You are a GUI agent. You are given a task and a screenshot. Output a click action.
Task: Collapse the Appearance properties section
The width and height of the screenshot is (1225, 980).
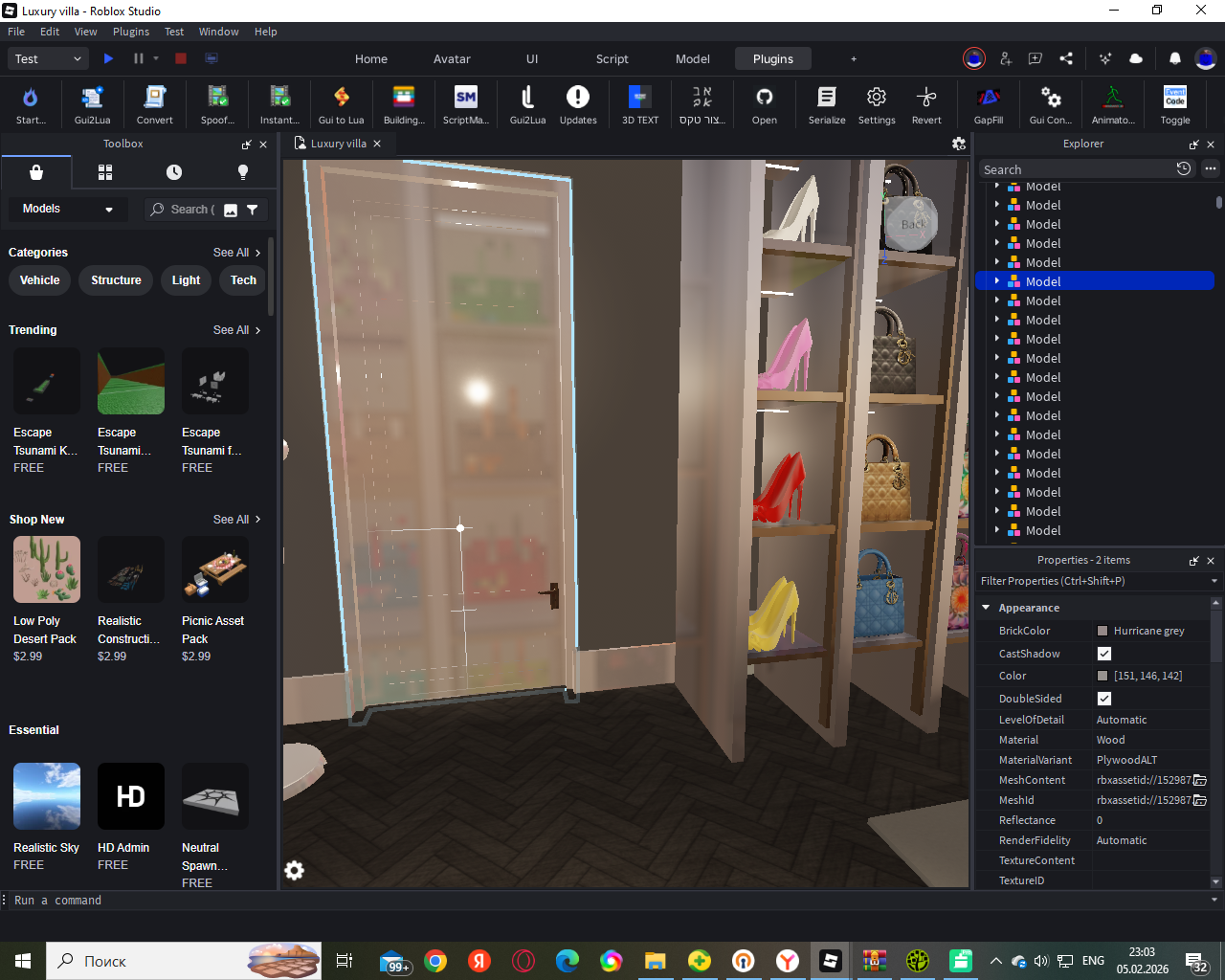point(987,608)
